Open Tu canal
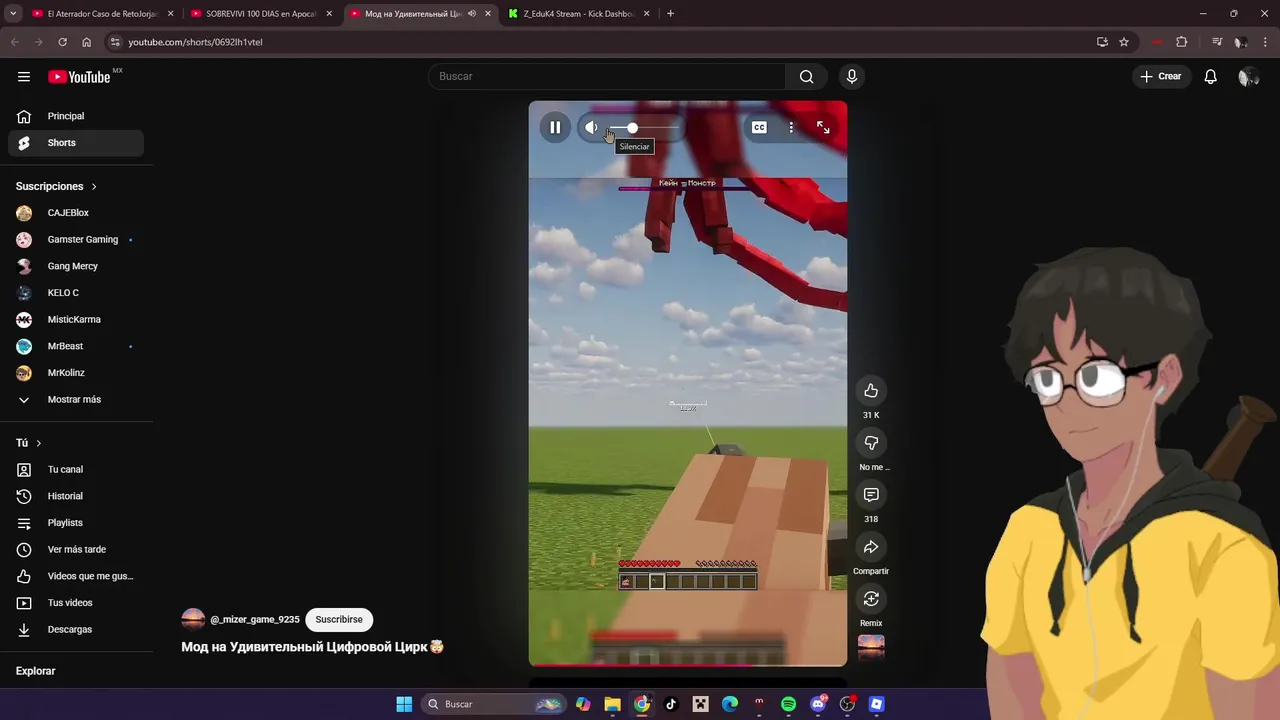This screenshot has width=1280, height=720. (76, 469)
